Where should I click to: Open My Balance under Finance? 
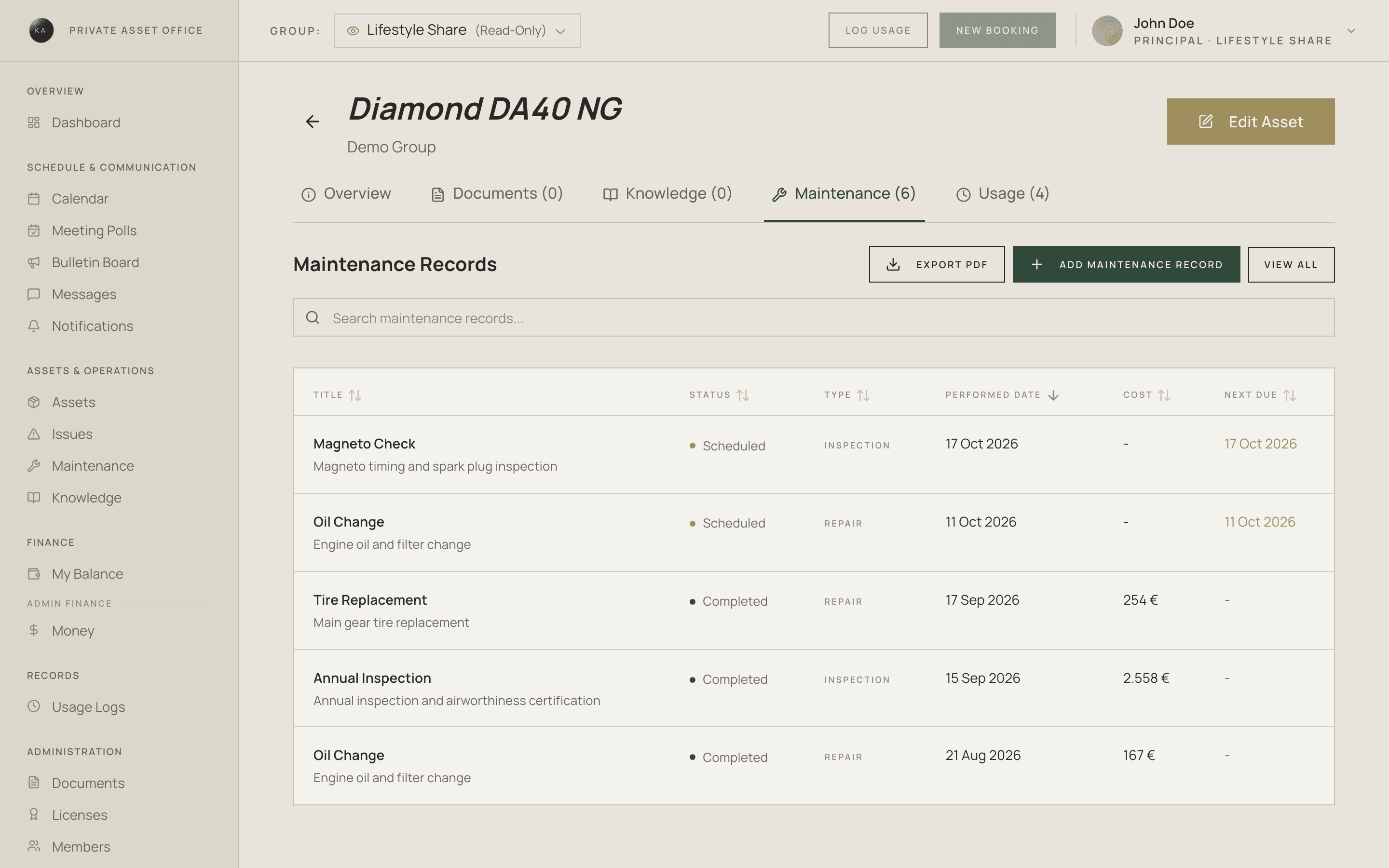75,573
